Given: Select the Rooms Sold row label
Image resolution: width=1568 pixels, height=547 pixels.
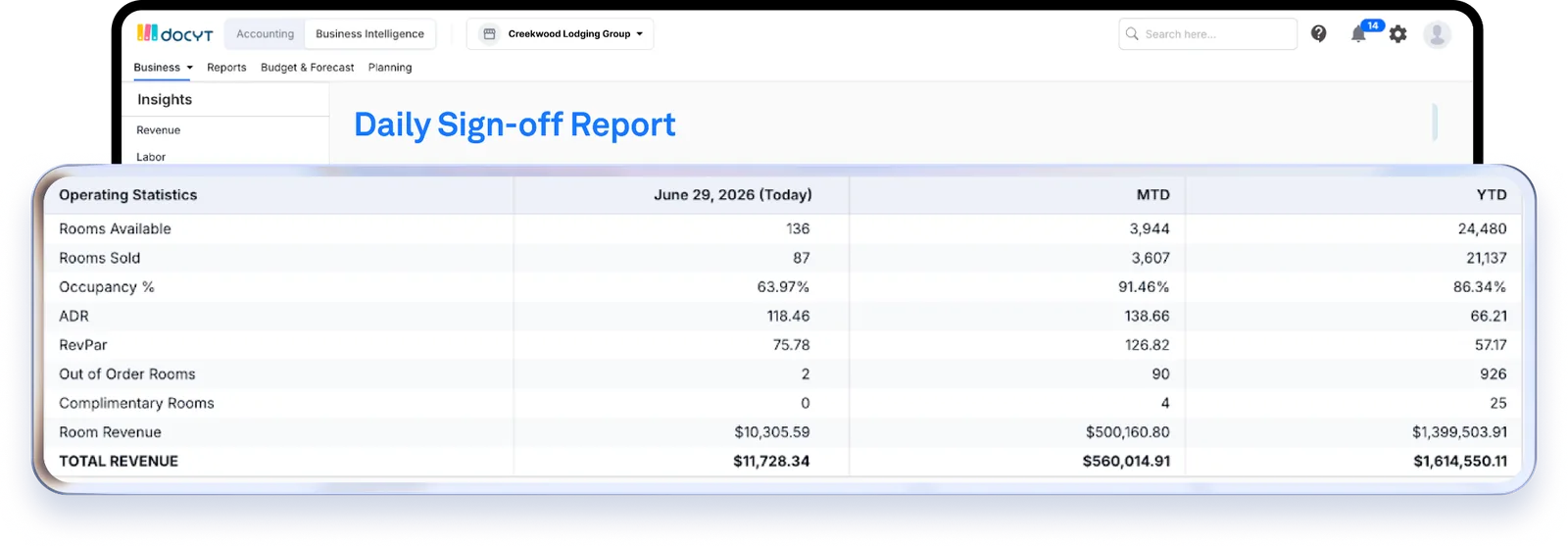Looking at the screenshot, I should [100, 258].
